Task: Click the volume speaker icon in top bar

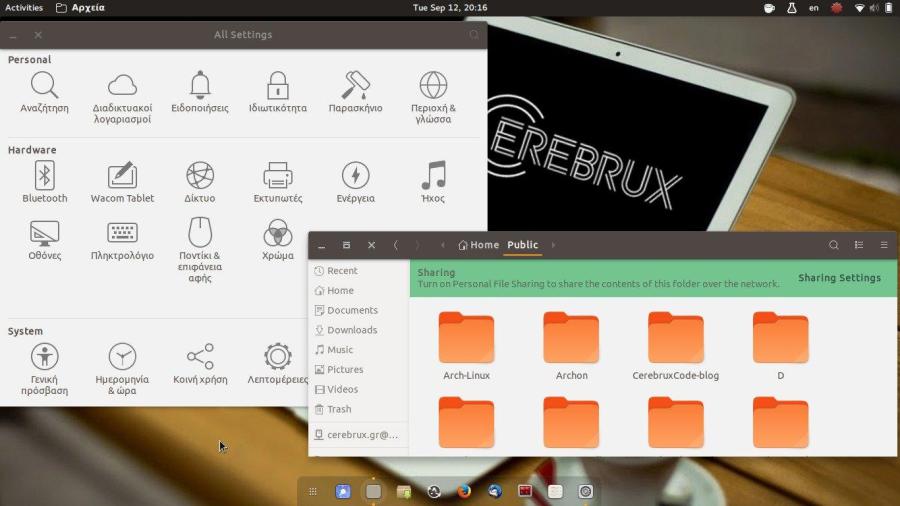Action: pyautogui.click(x=874, y=8)
